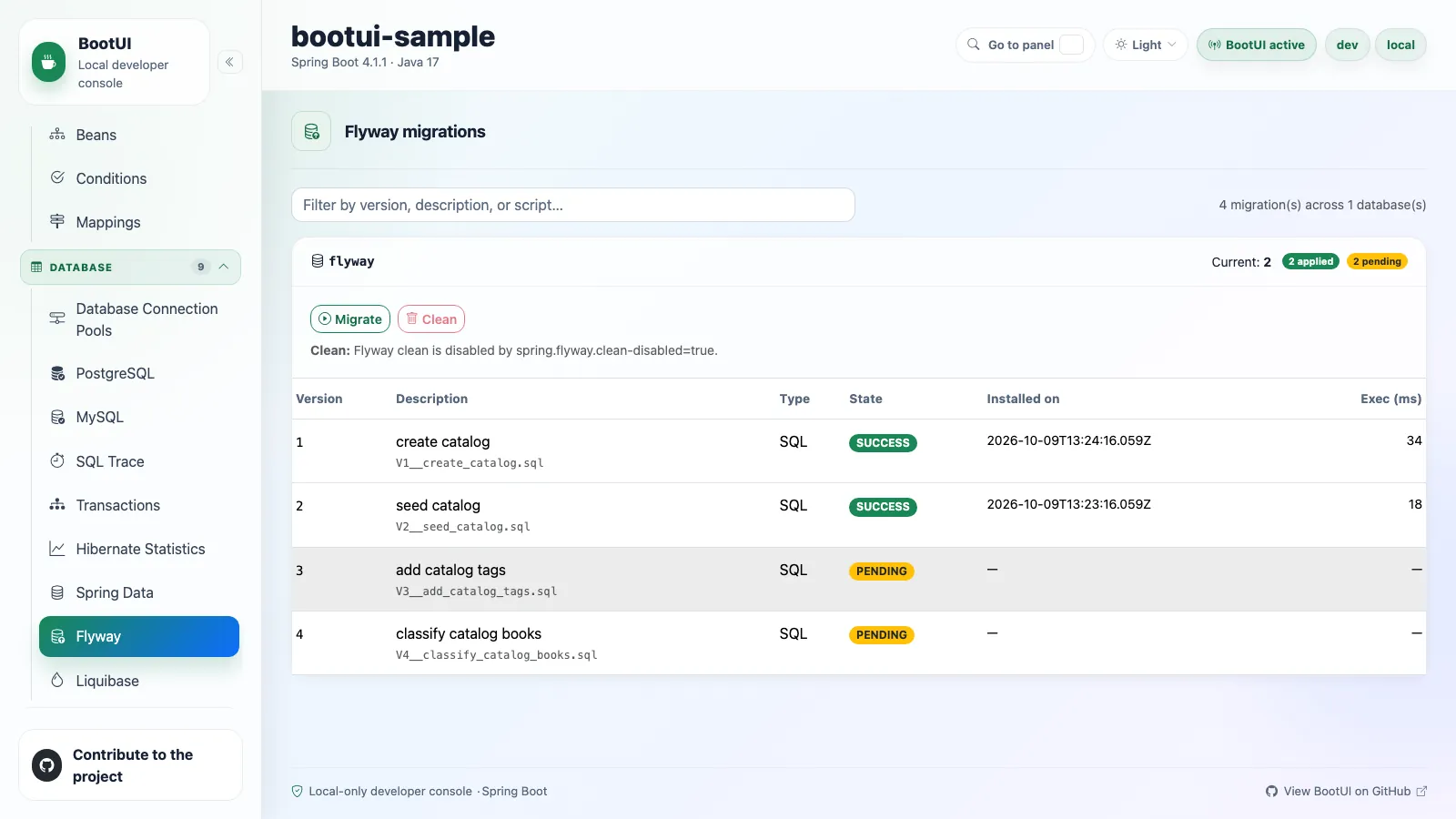Image resolution: width=1456 pixels, height=819 pixels.
Task: Click the MySQL database icon
Action: click(x=57, y=417)
